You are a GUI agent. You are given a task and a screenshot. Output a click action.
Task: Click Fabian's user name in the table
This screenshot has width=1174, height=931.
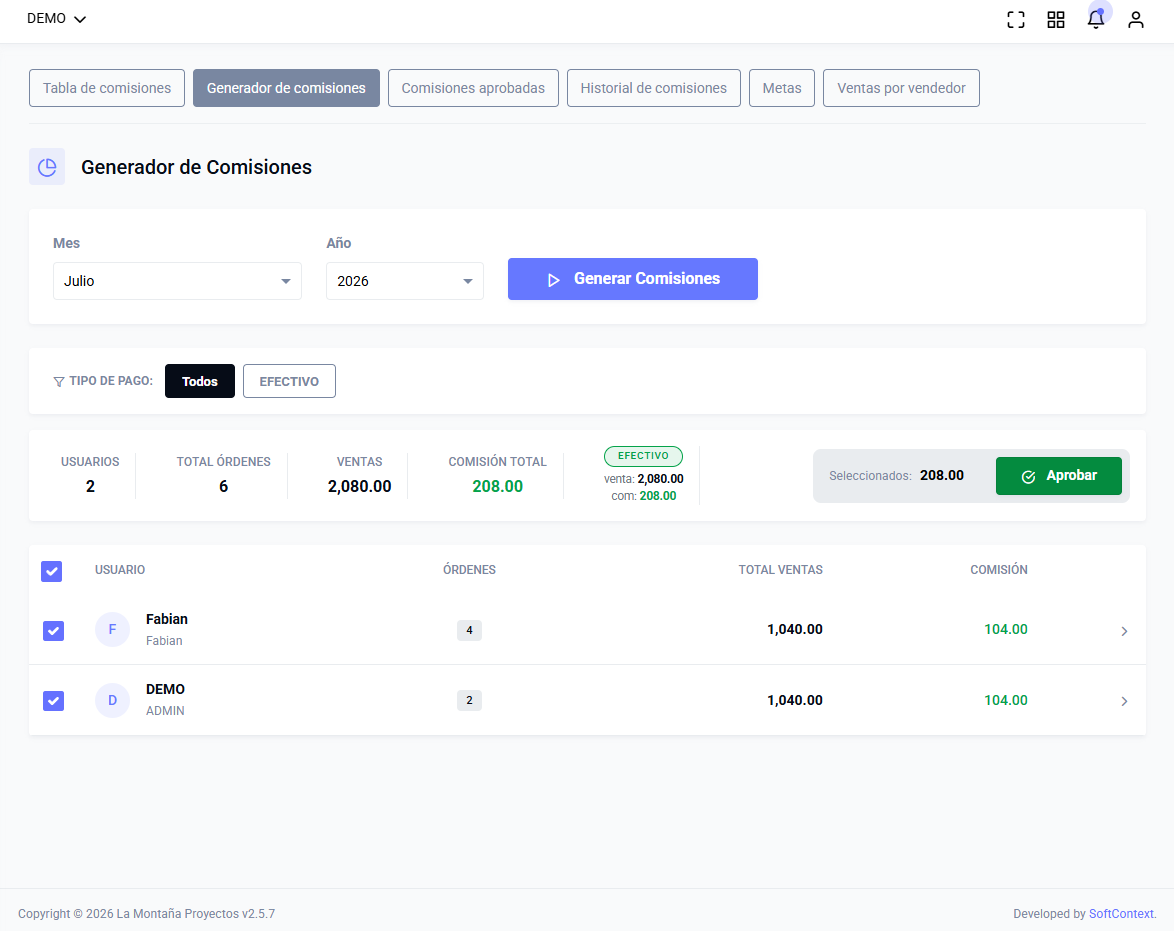[x=167, y=619]
